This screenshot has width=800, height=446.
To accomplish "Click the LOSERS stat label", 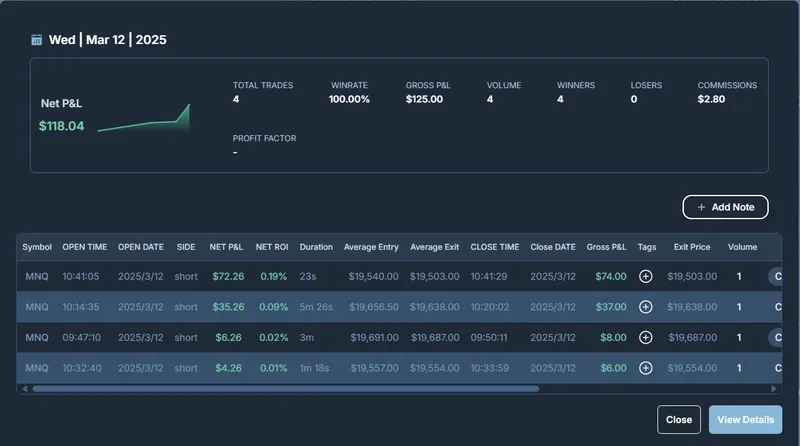I will [646, 85].
